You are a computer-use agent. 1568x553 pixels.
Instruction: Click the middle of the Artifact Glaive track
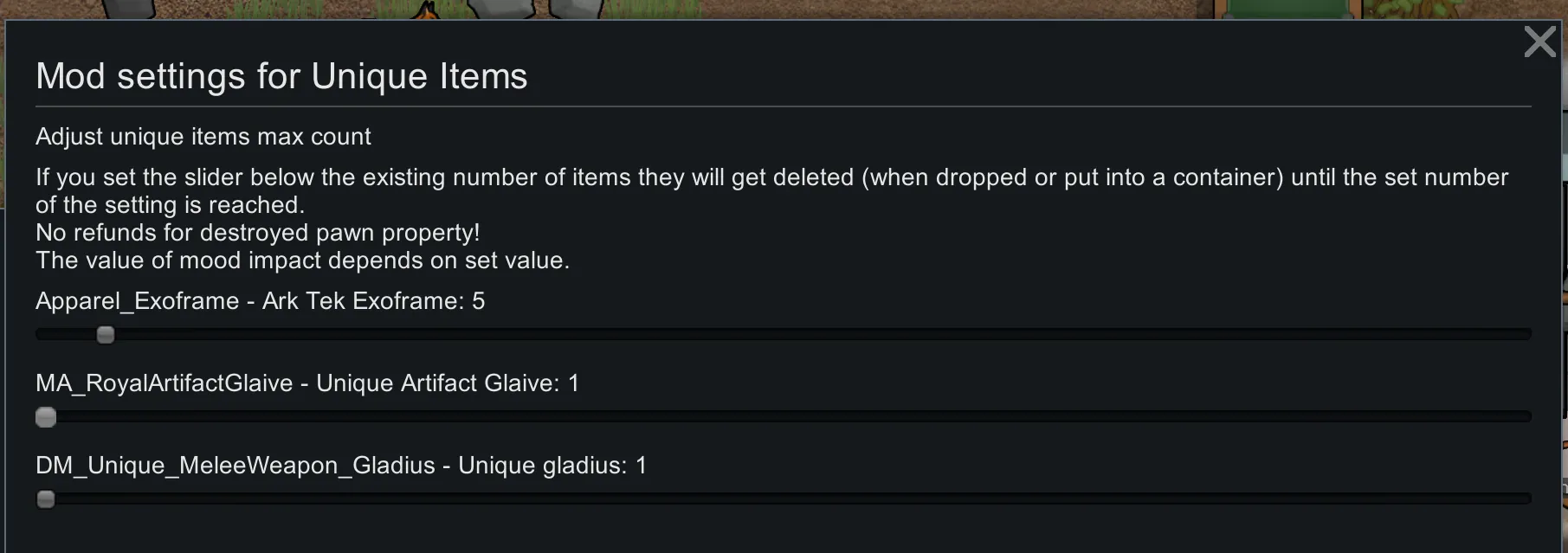click(784, 416)
